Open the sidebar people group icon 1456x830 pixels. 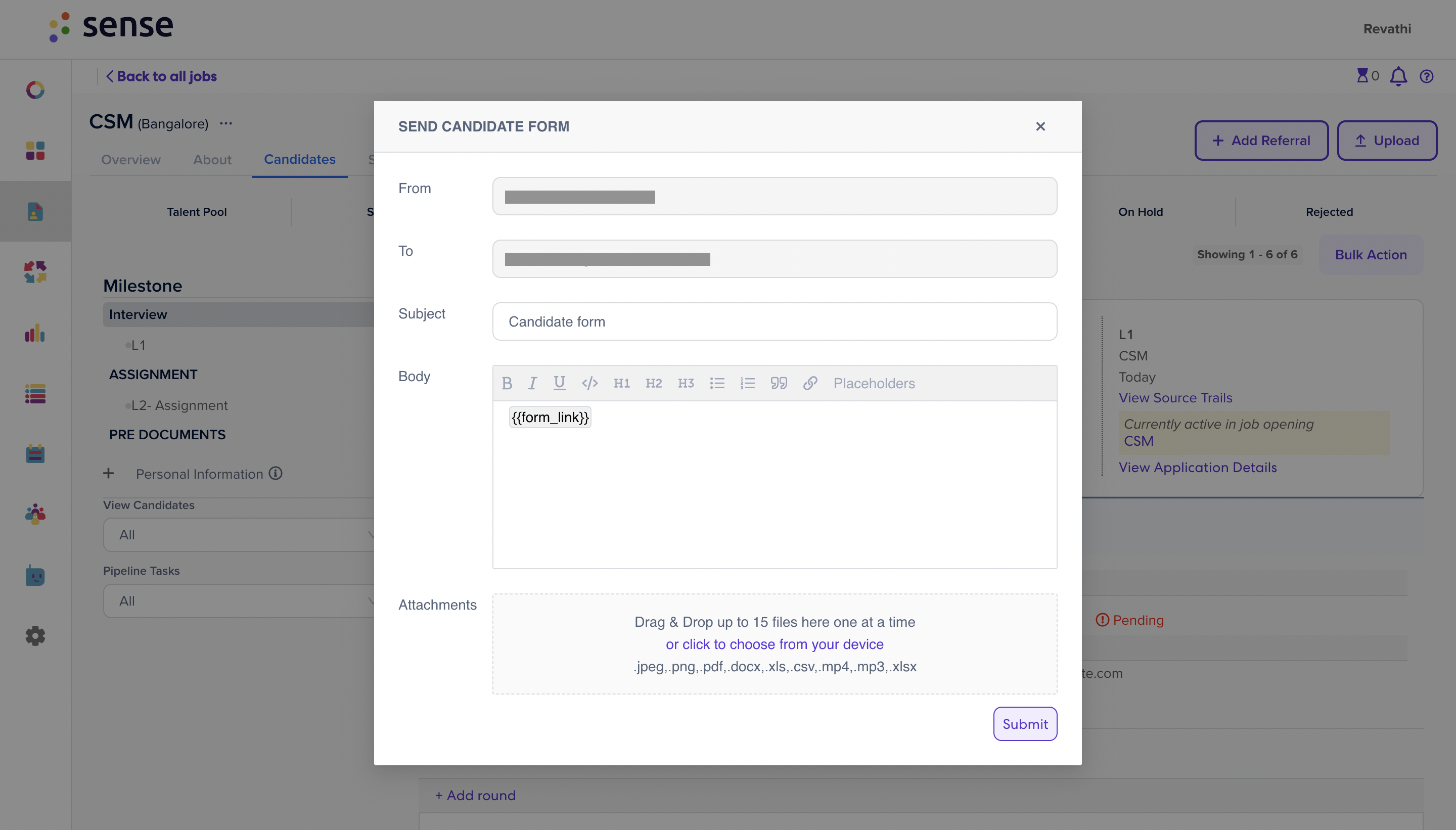pyautogui.click(x=35, y=514)
